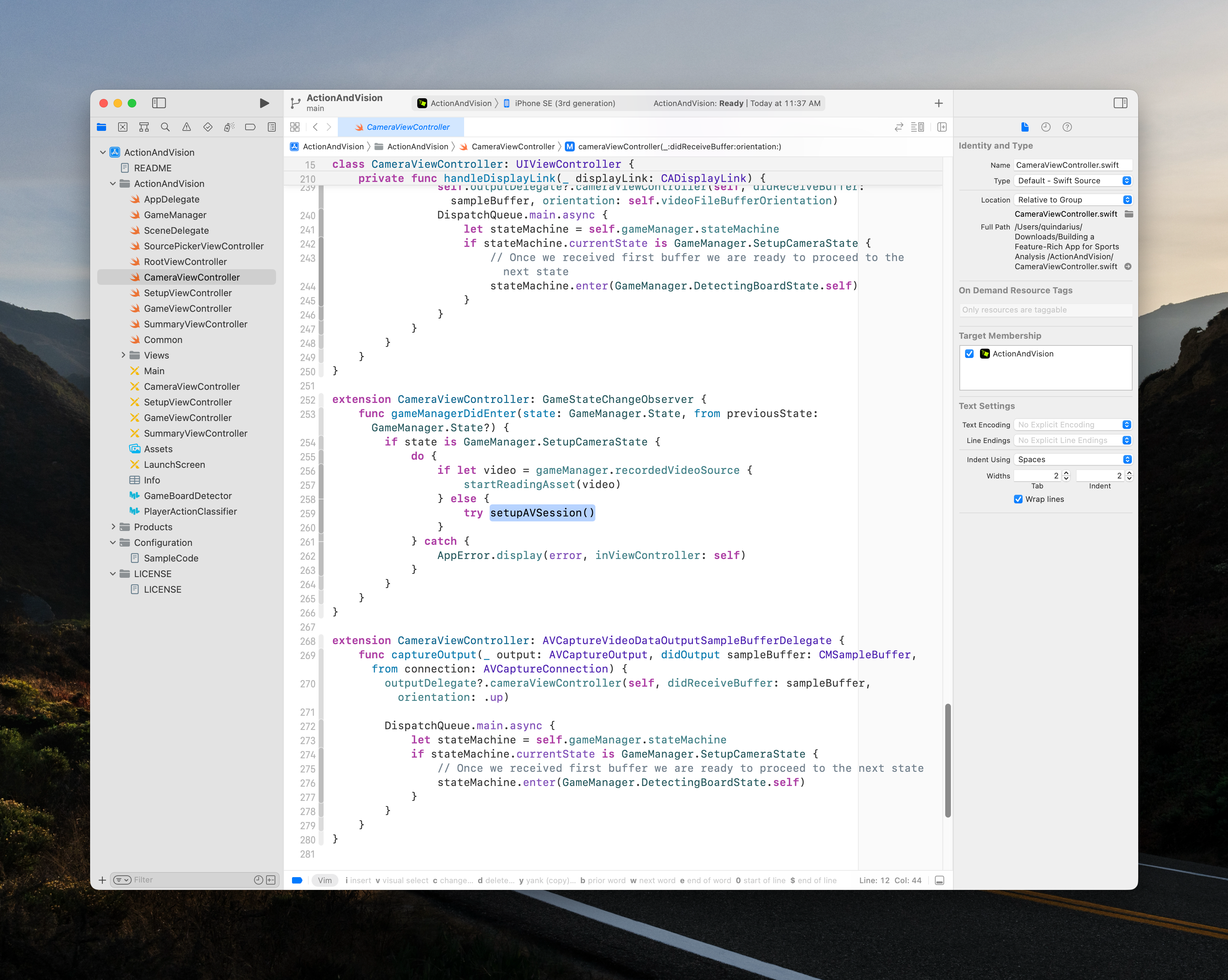1228x980 pixels.
Task: Open the History inspector clock icon
Action: click(x=1046, y=127)
